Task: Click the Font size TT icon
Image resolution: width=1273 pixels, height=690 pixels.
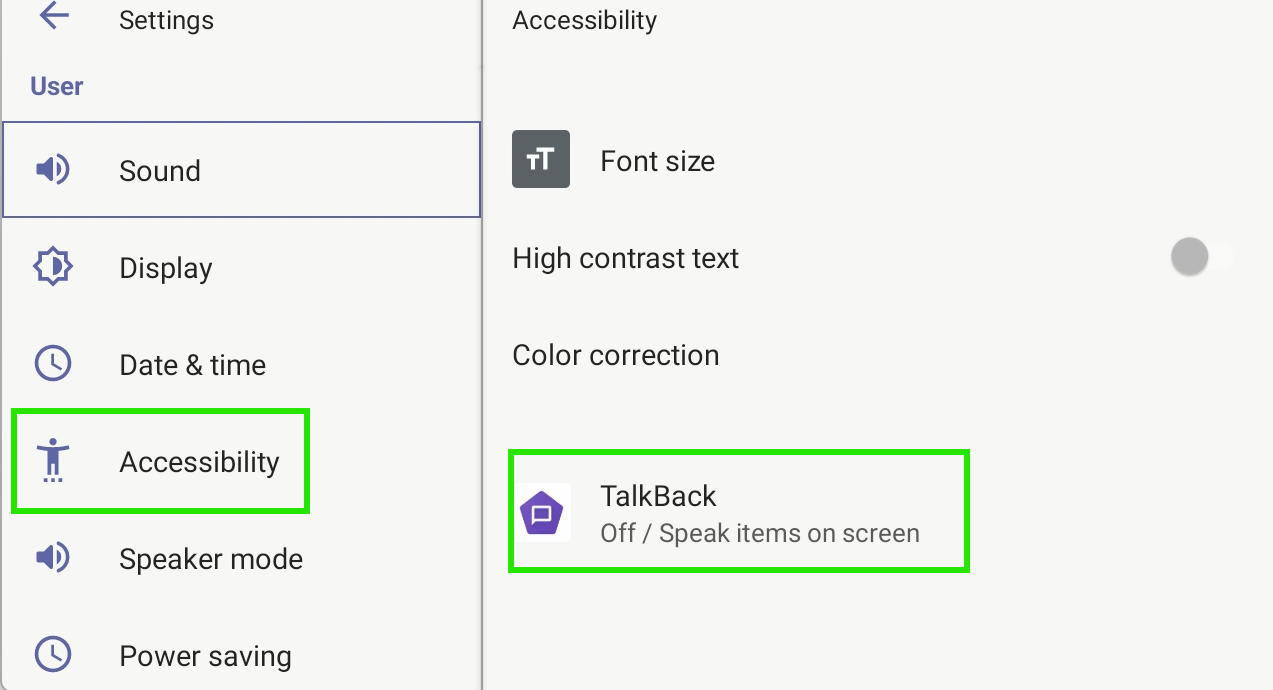Action: 541,159
